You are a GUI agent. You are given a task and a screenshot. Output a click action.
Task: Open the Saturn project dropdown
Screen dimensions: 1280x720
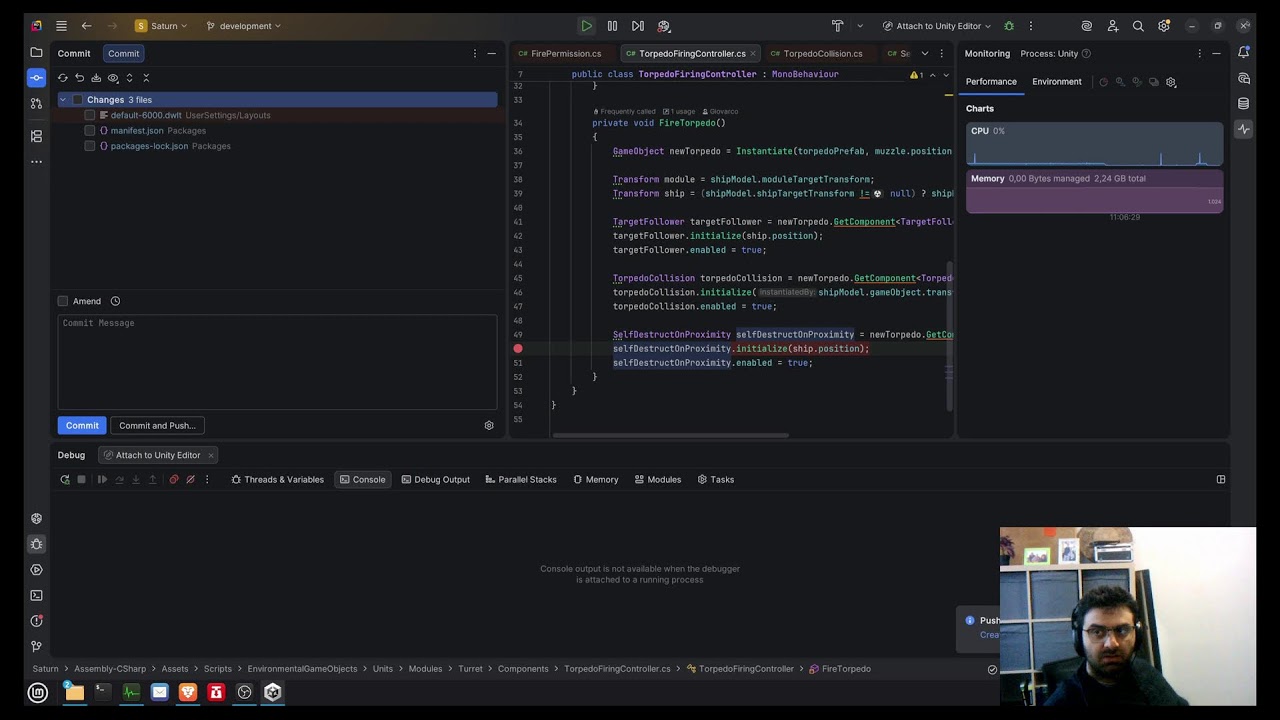[x=161, y=26]
